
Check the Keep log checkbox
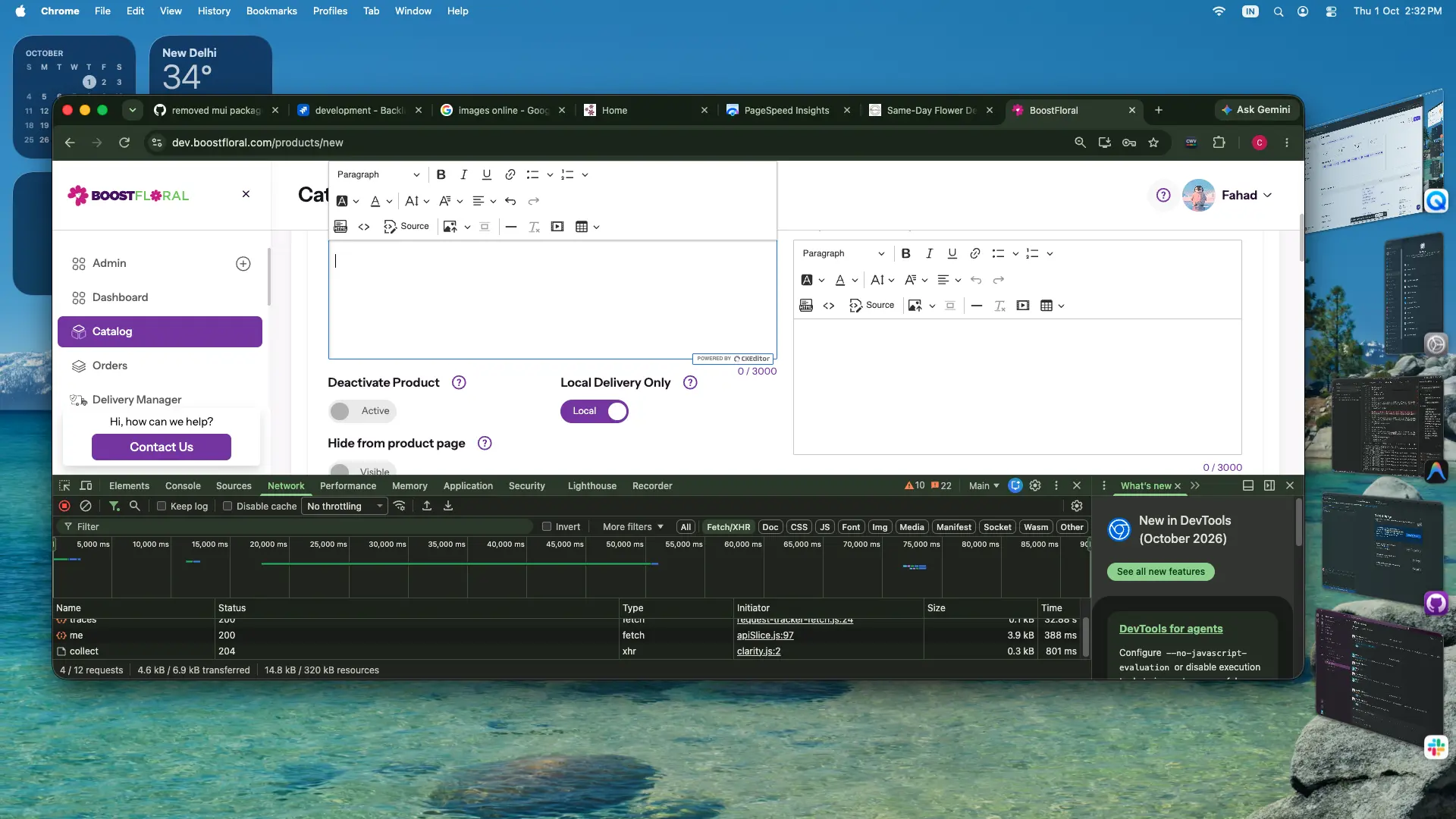[162, 506]
